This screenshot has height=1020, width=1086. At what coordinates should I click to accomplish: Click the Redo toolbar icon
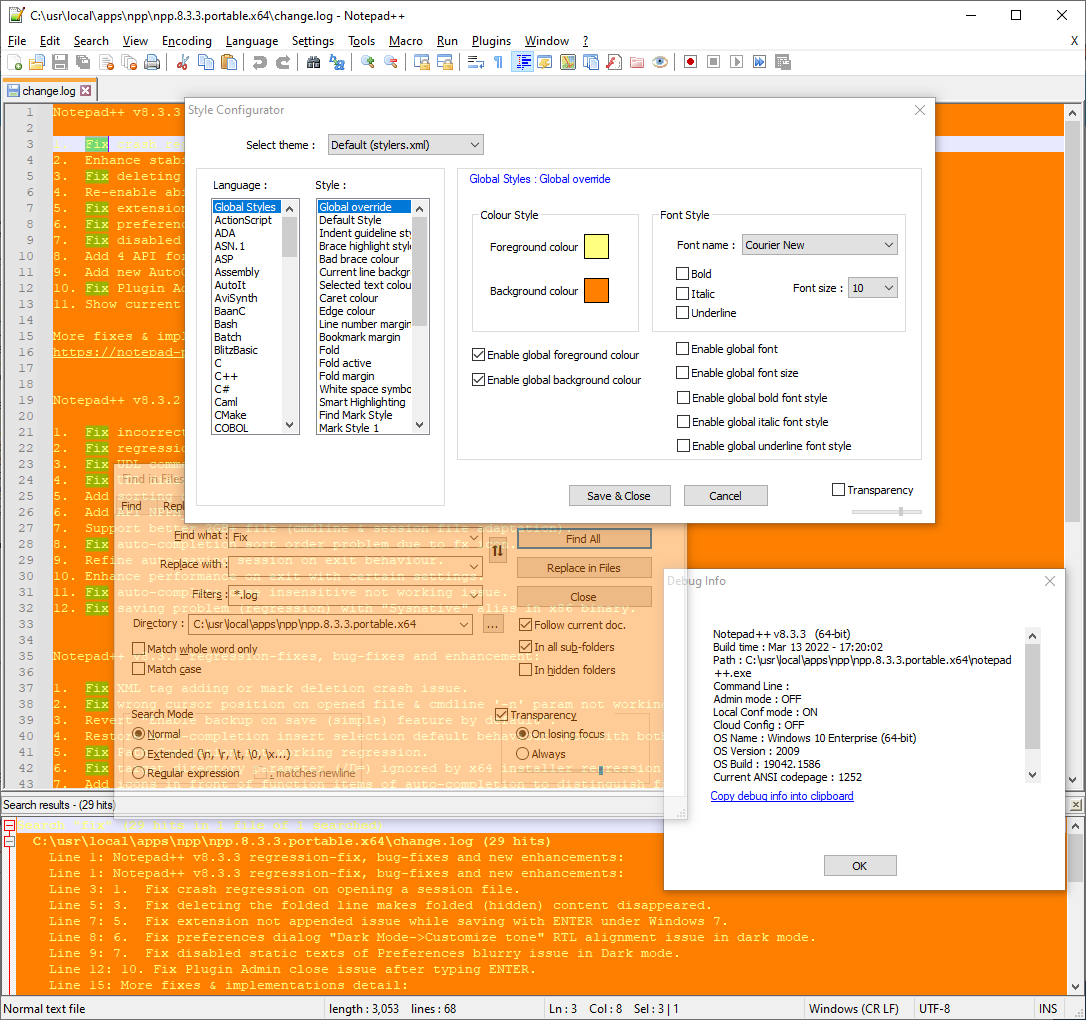(283, 62)
